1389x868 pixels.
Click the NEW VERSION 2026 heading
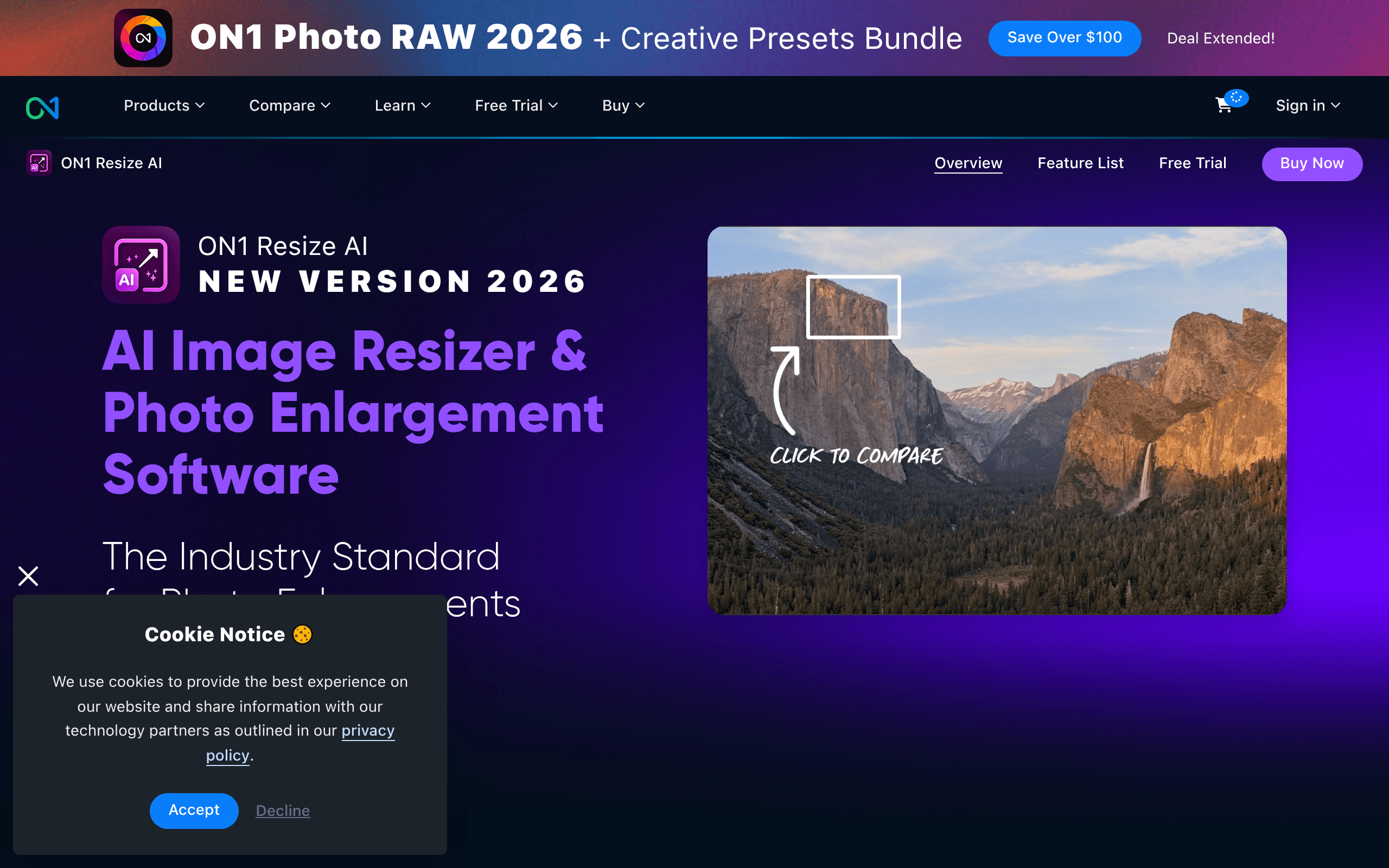point(392,282)
